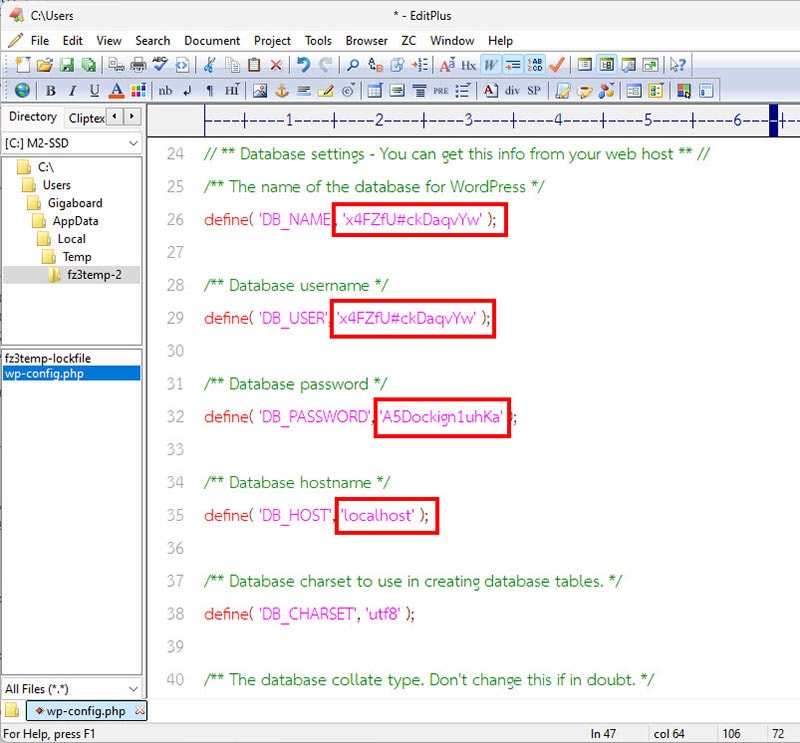The width and height of the screenshot is (800, 743).
Task: Click the Hx hex viewer icon
Action: 468,65
